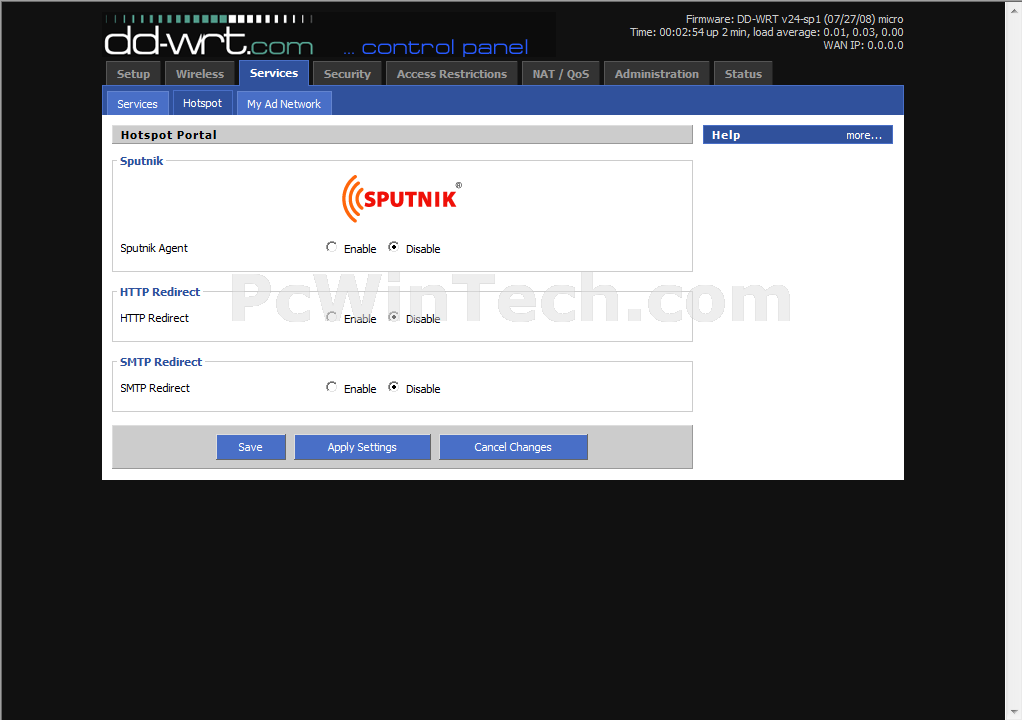Switch to NAT / QoS tab

click(561, 74)
